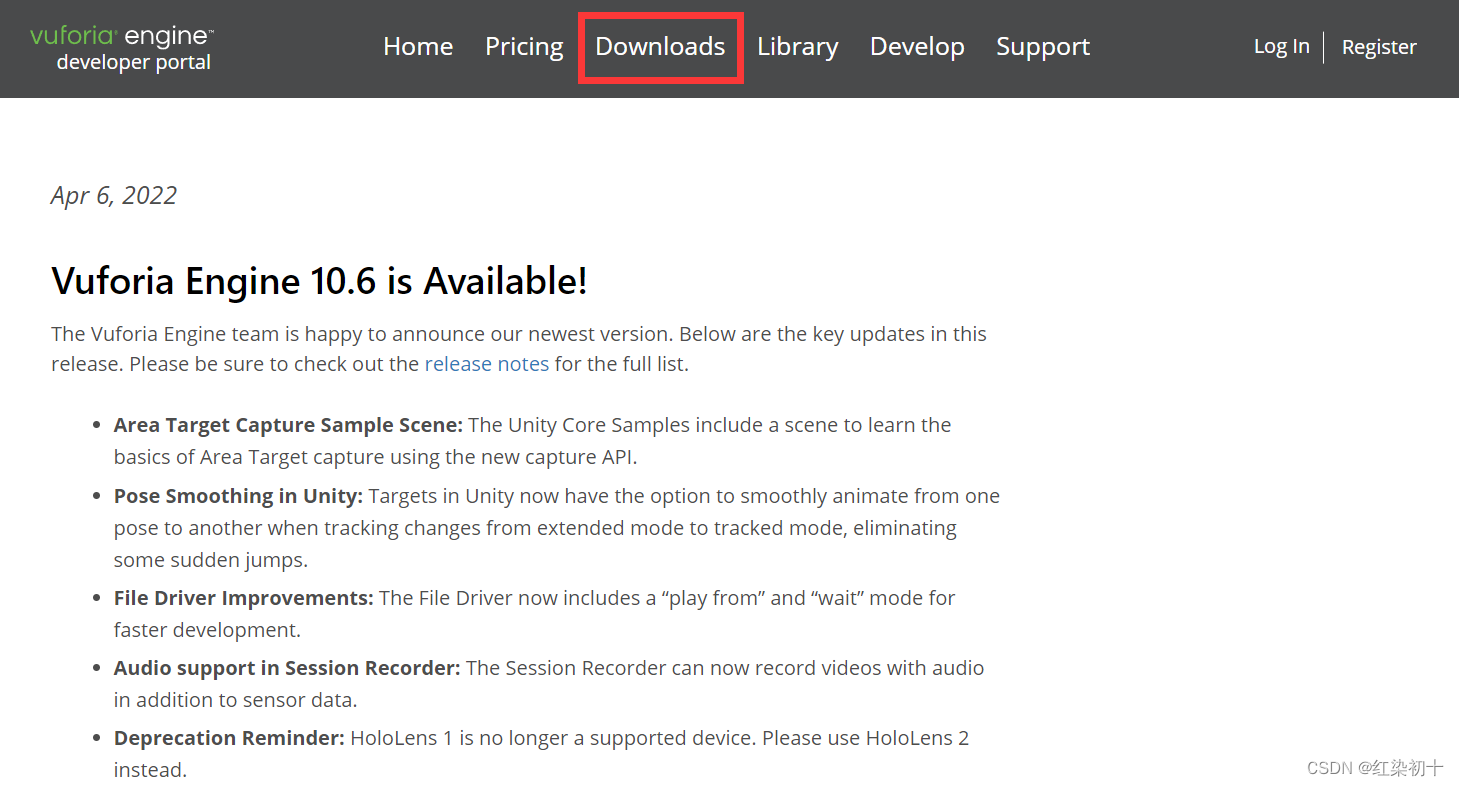Image resolution: width=1459 pixels, height=786 pixels.
Task: Click the Vuforia engine developer portal logo
Action: [121, 48]
